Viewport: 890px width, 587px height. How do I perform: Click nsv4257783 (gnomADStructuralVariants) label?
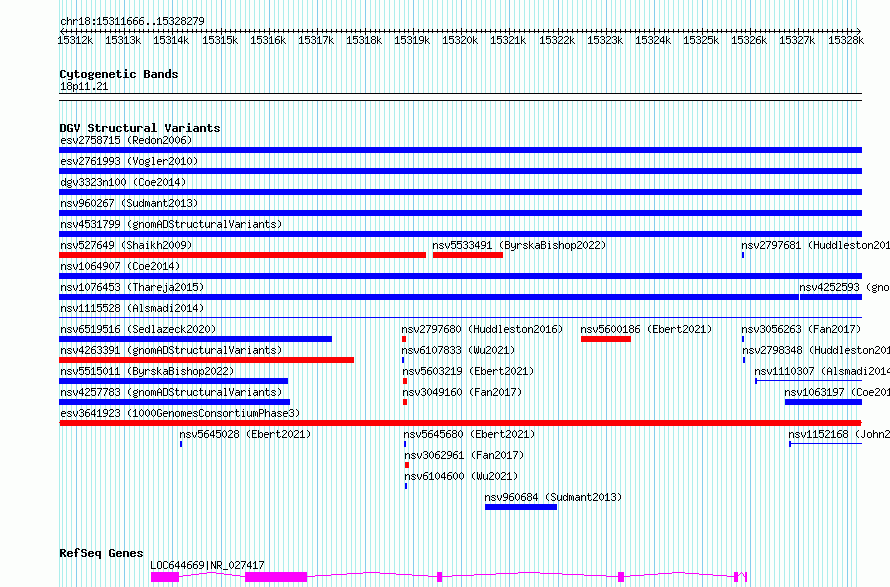[171, 392]
